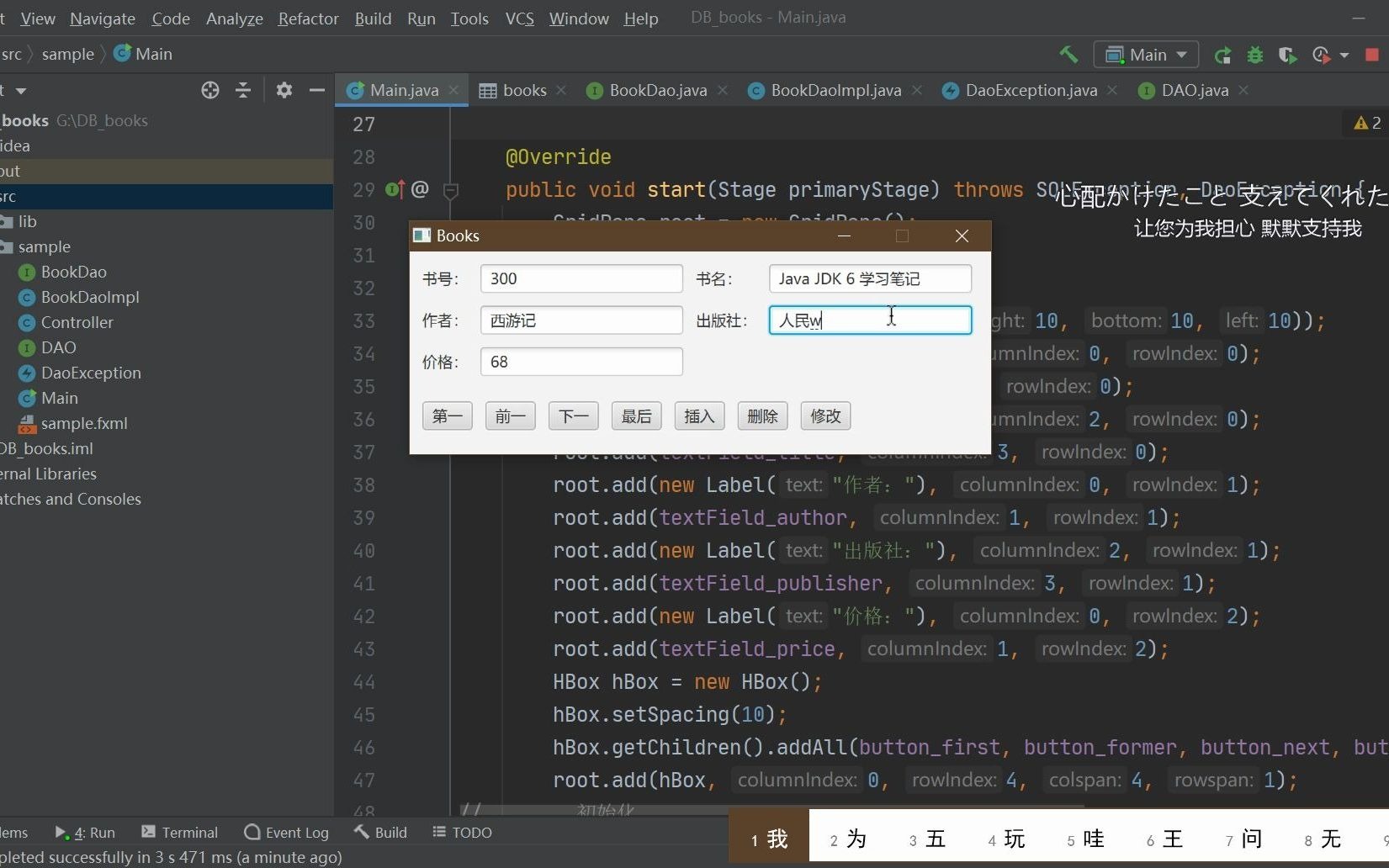1389x868 pixels.
Task: Click the 书号 field containing 300
Action: [581, 278]
